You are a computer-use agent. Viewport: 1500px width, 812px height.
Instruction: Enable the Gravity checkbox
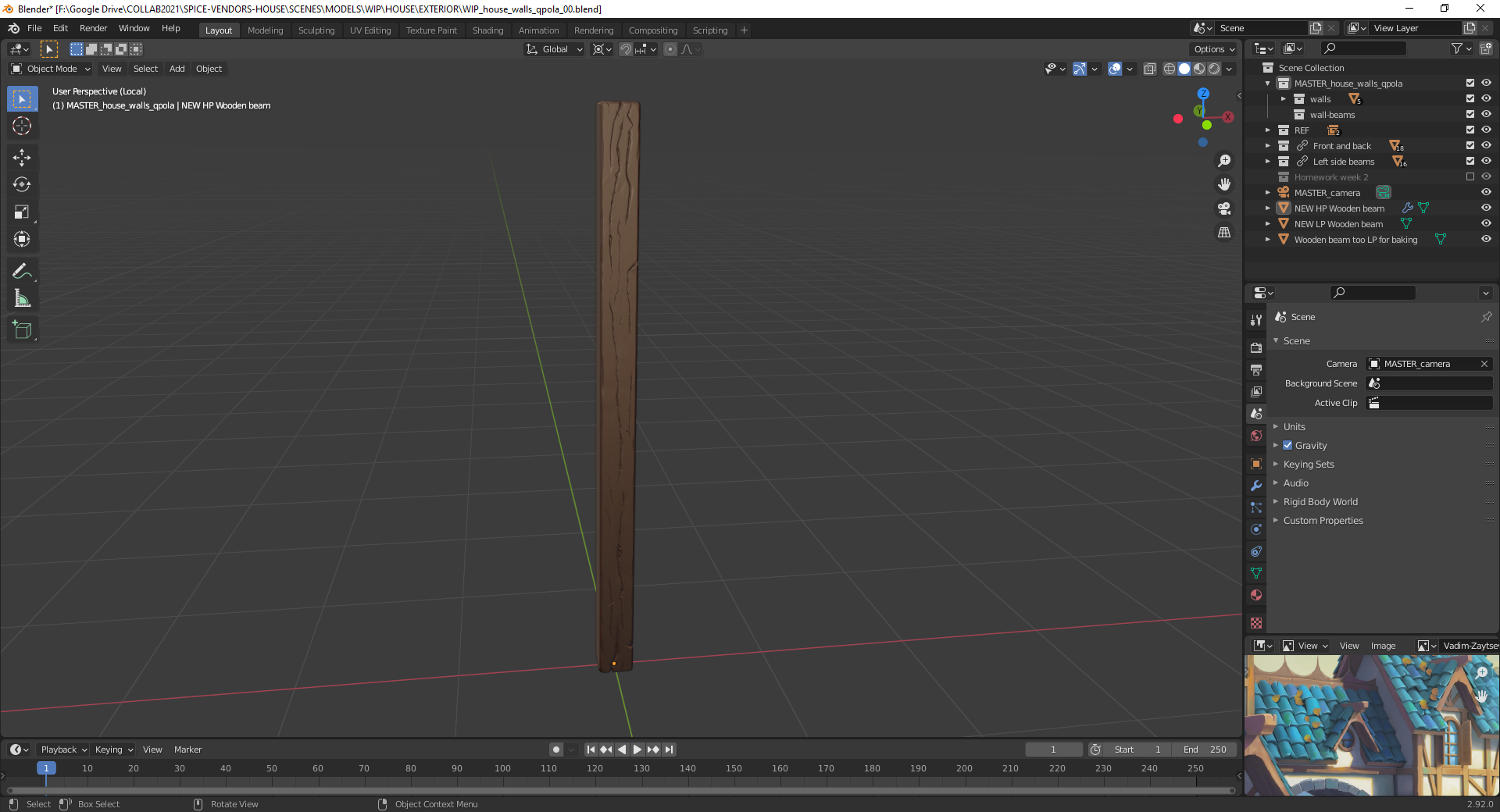[x=1287, y=446]
